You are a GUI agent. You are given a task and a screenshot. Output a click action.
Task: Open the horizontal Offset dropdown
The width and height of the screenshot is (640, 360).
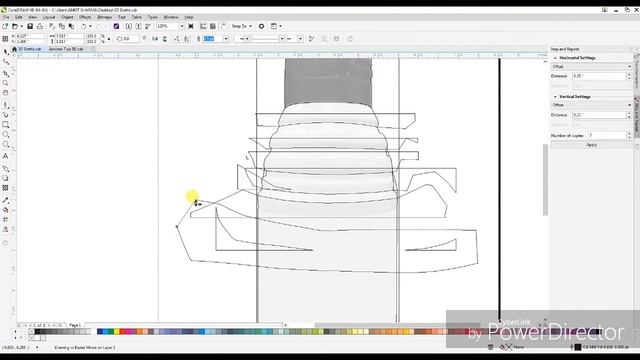[591, 67]
